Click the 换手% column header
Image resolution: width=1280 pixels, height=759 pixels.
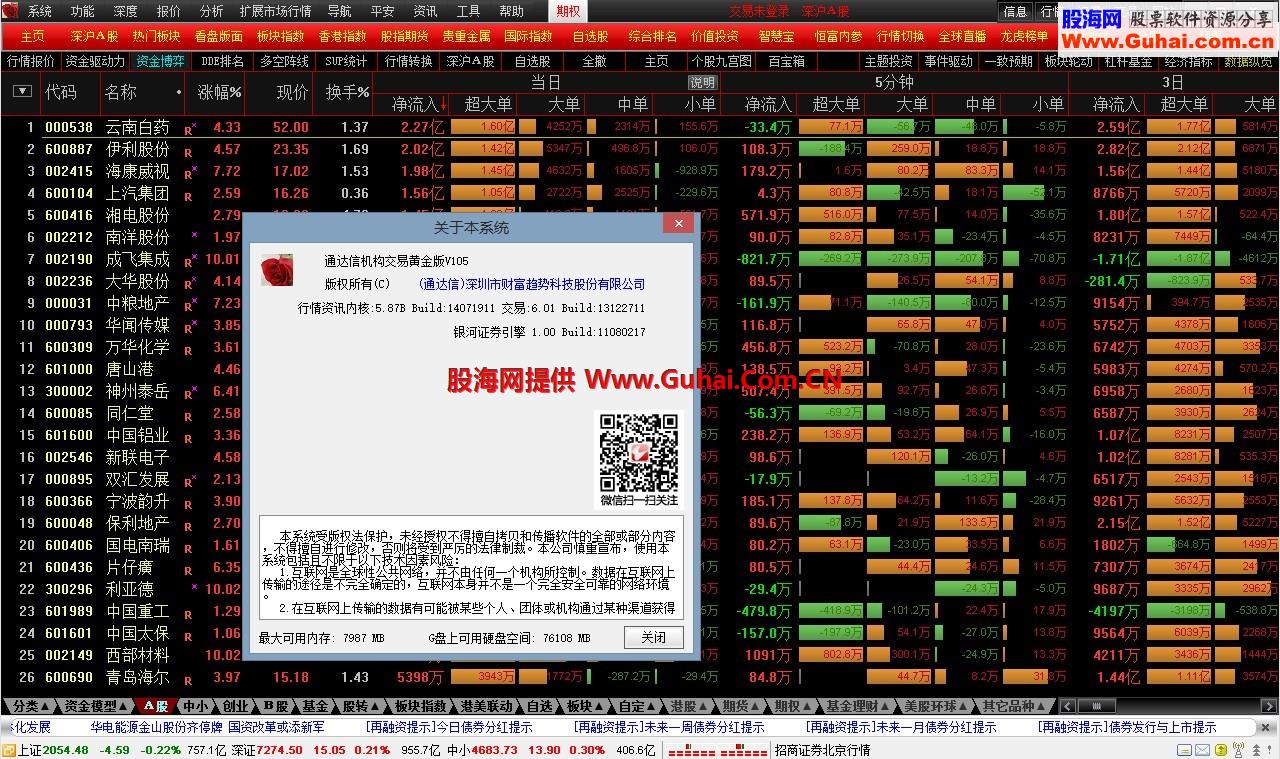(347, 92)
